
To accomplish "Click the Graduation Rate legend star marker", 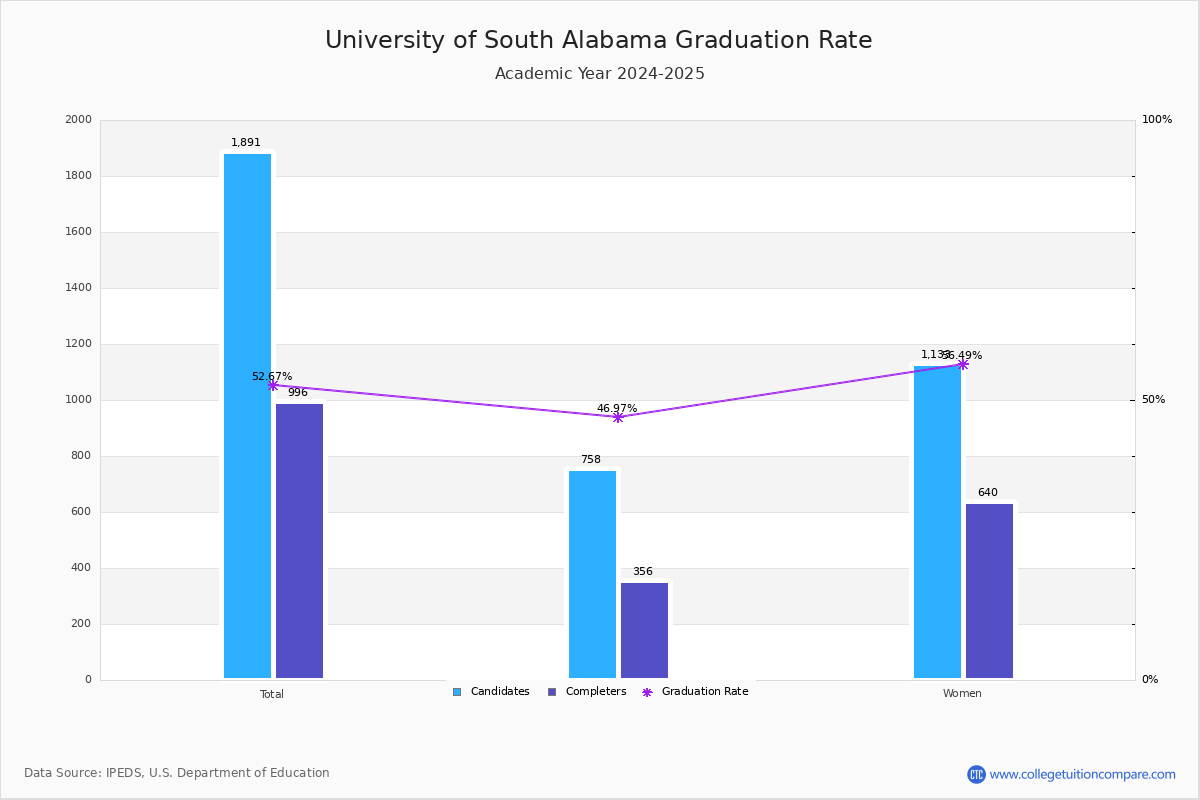I will click(x=647, y=692).
